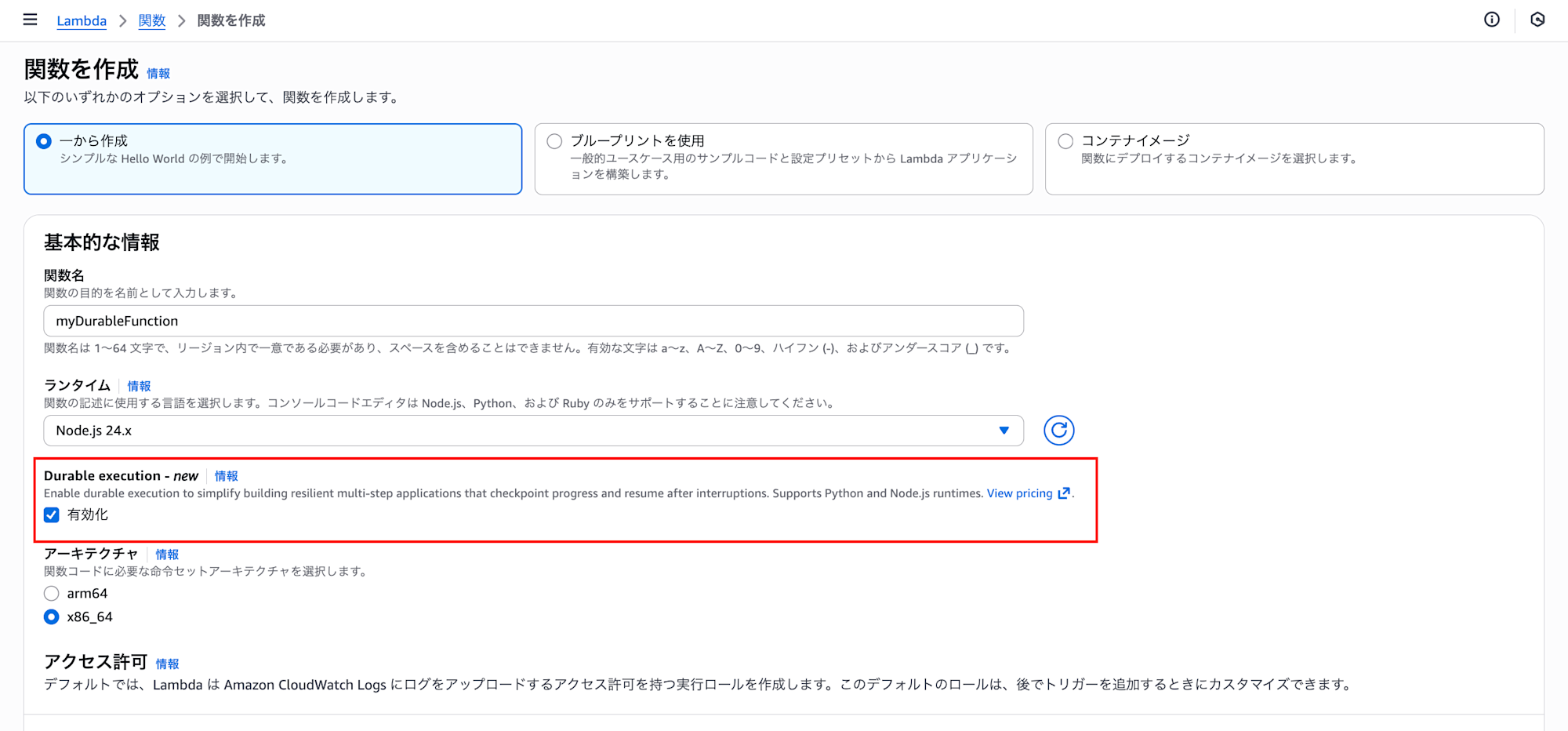This screenshot has width=1568, height=731.
Task: Select the arm64 architecture option
Action: point(52,594)
